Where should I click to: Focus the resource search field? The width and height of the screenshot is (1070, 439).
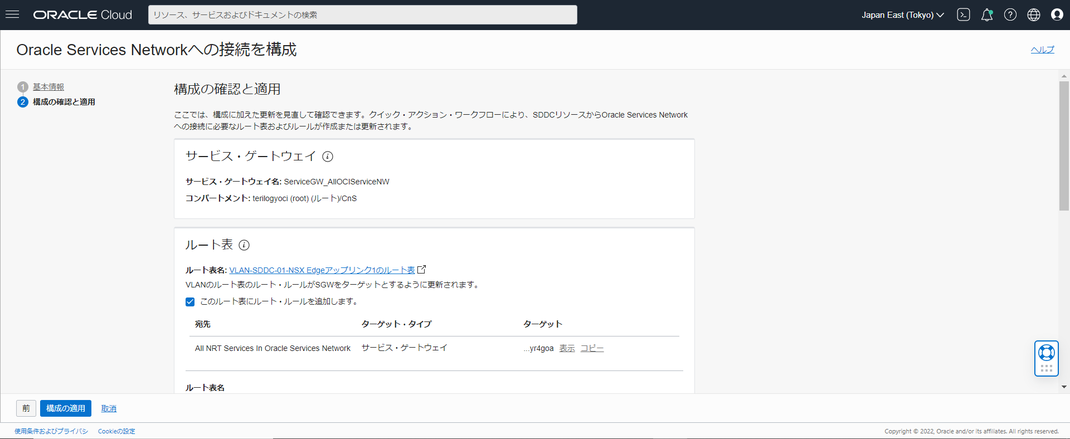click(362, 14)
